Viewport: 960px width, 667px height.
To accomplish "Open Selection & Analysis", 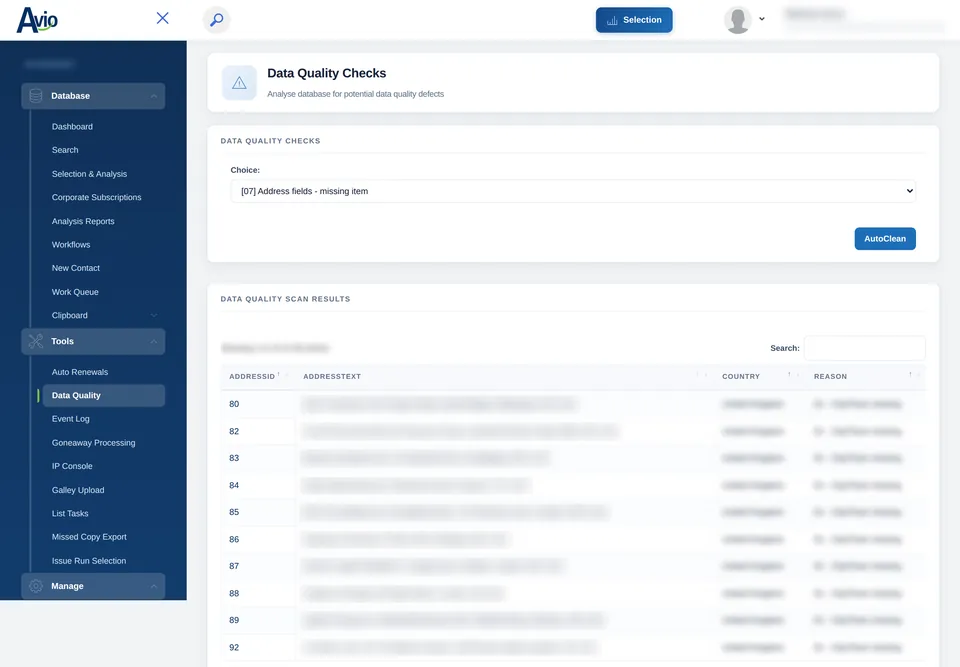I will click(89, 174).
